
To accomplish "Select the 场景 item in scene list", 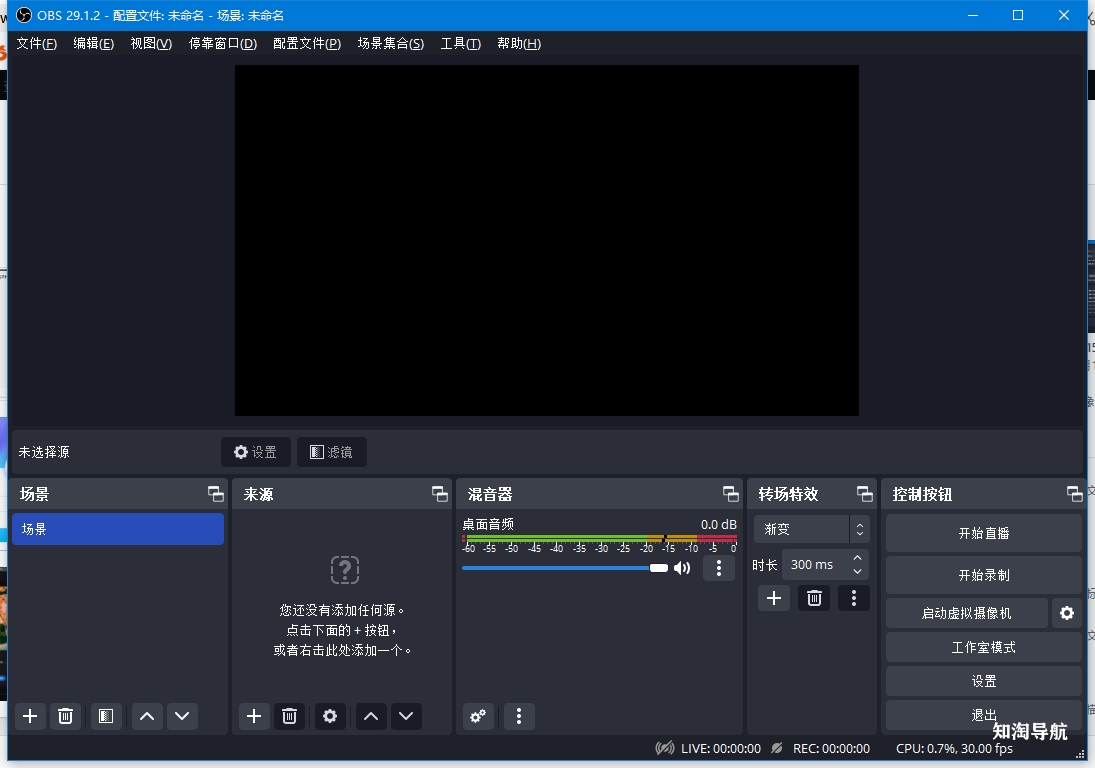I will (118, 529).
